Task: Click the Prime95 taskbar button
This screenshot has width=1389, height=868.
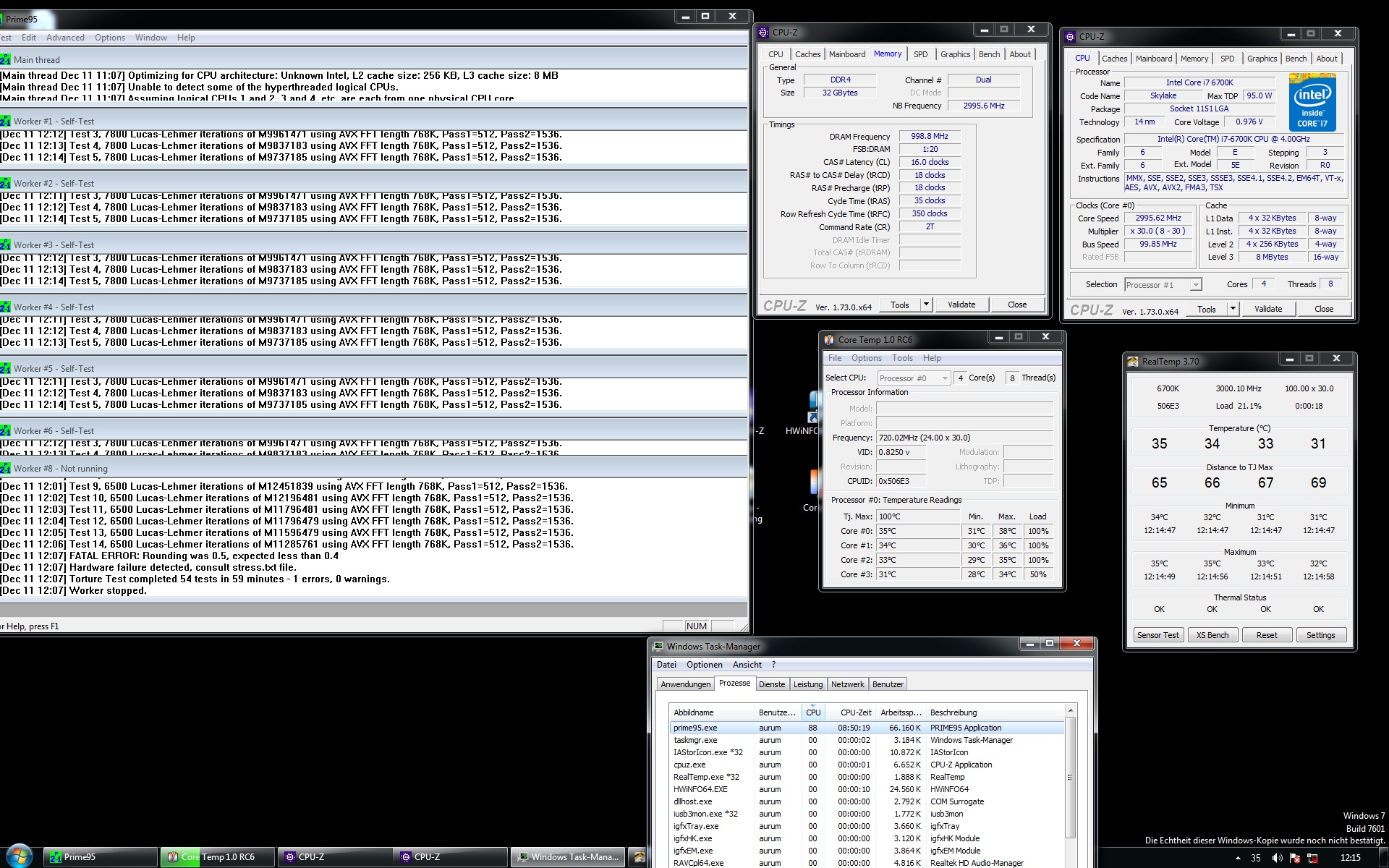Action: click(x=101, y=857)
